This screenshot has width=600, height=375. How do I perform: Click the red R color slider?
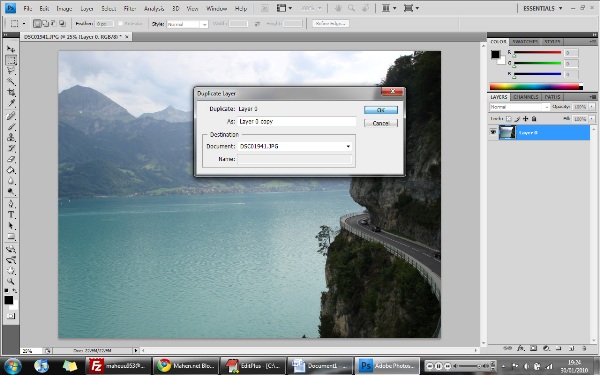(x=537, y=52)
